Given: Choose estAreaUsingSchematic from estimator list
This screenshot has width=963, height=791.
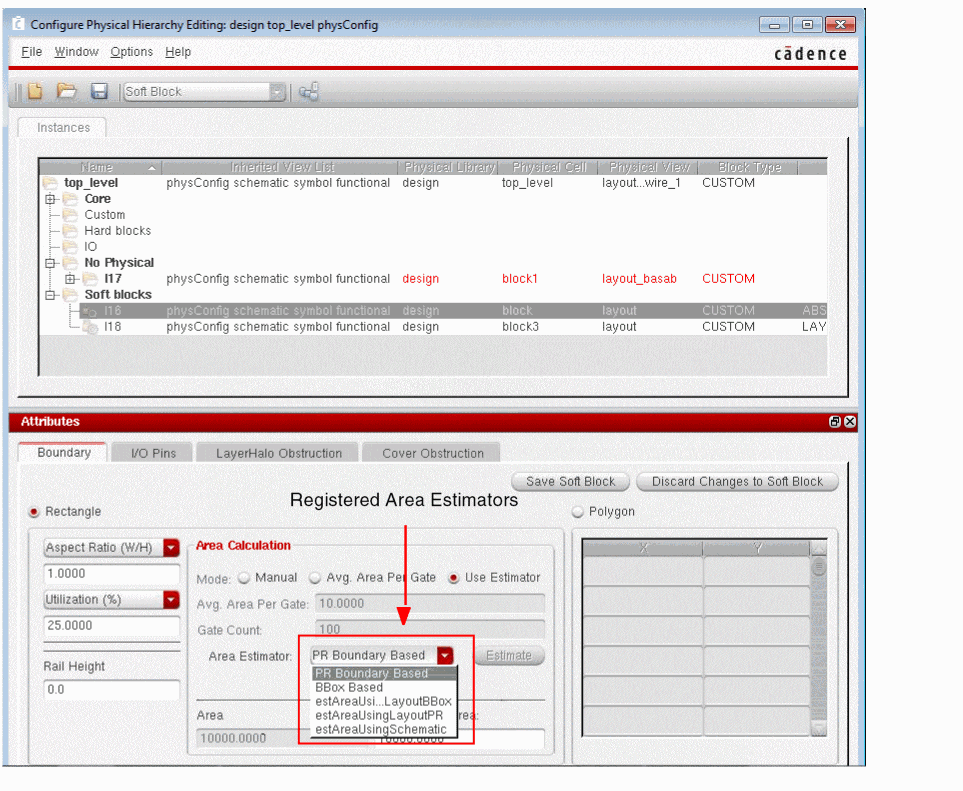Looking at the screenshot, I should 380,730.
